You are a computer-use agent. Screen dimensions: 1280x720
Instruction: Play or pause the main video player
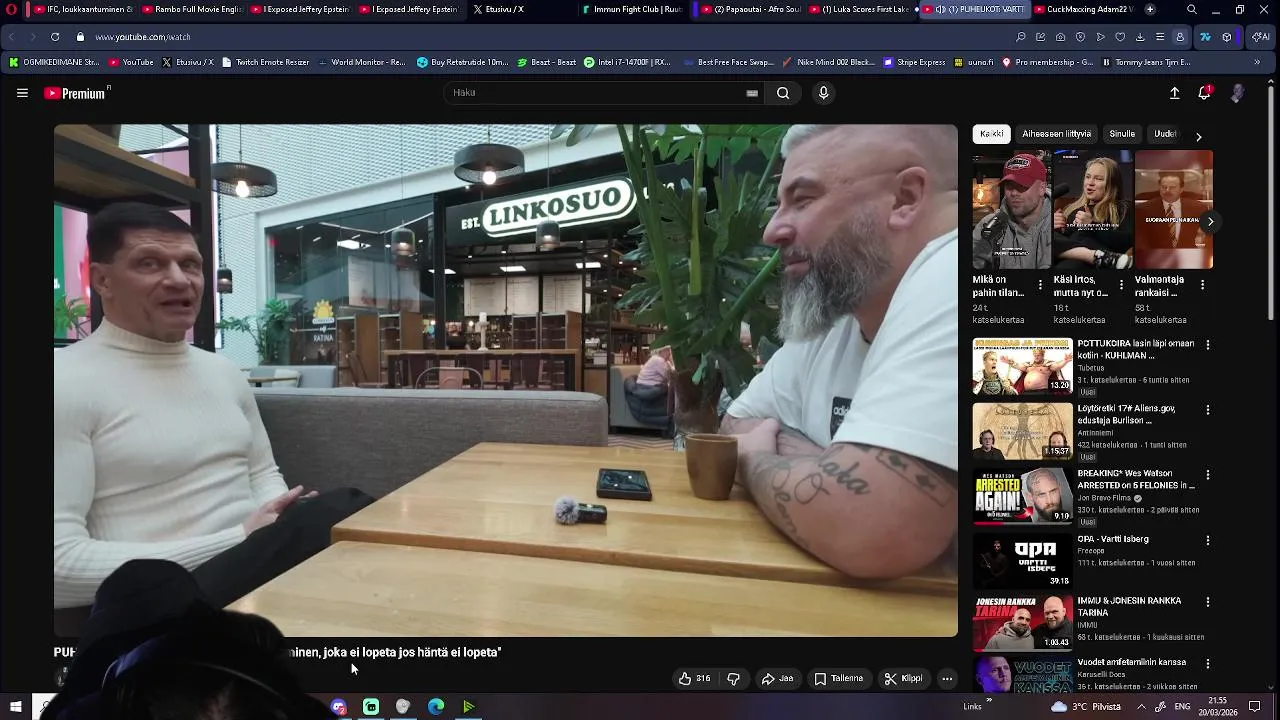pos(505,380)
